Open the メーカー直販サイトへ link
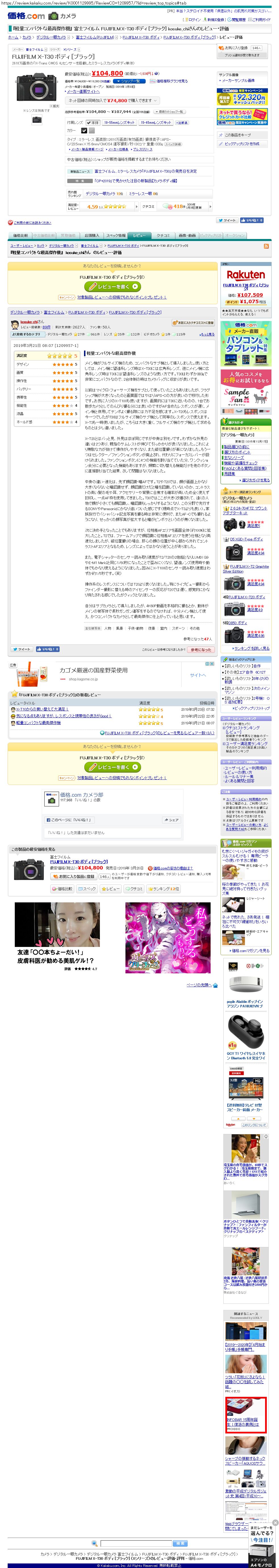279x1568 pixels. 83,91
